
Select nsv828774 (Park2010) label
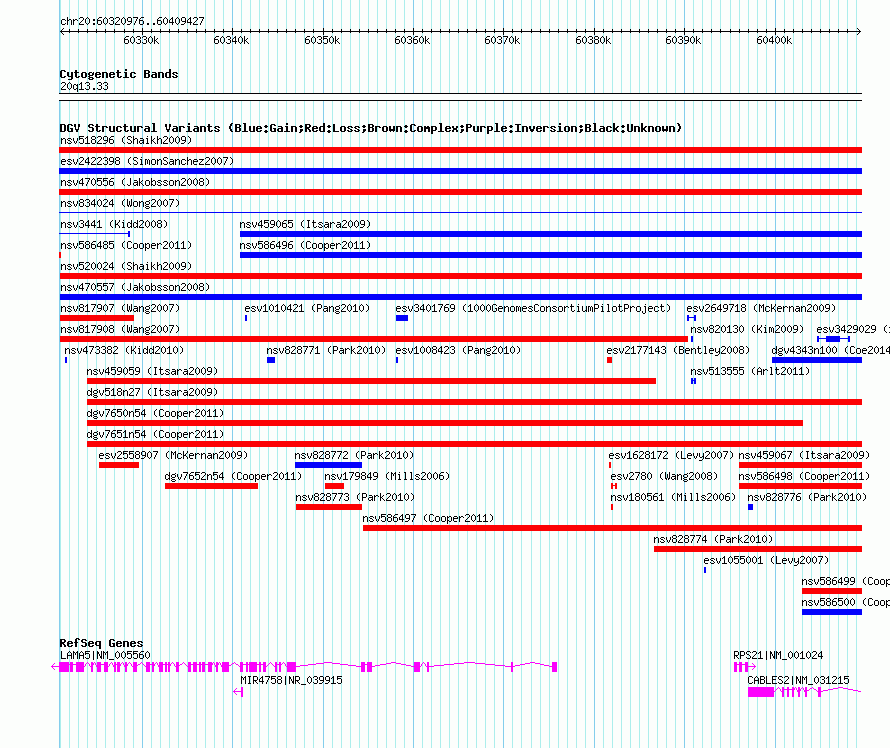pyautogui.click(x=713, y=539)
